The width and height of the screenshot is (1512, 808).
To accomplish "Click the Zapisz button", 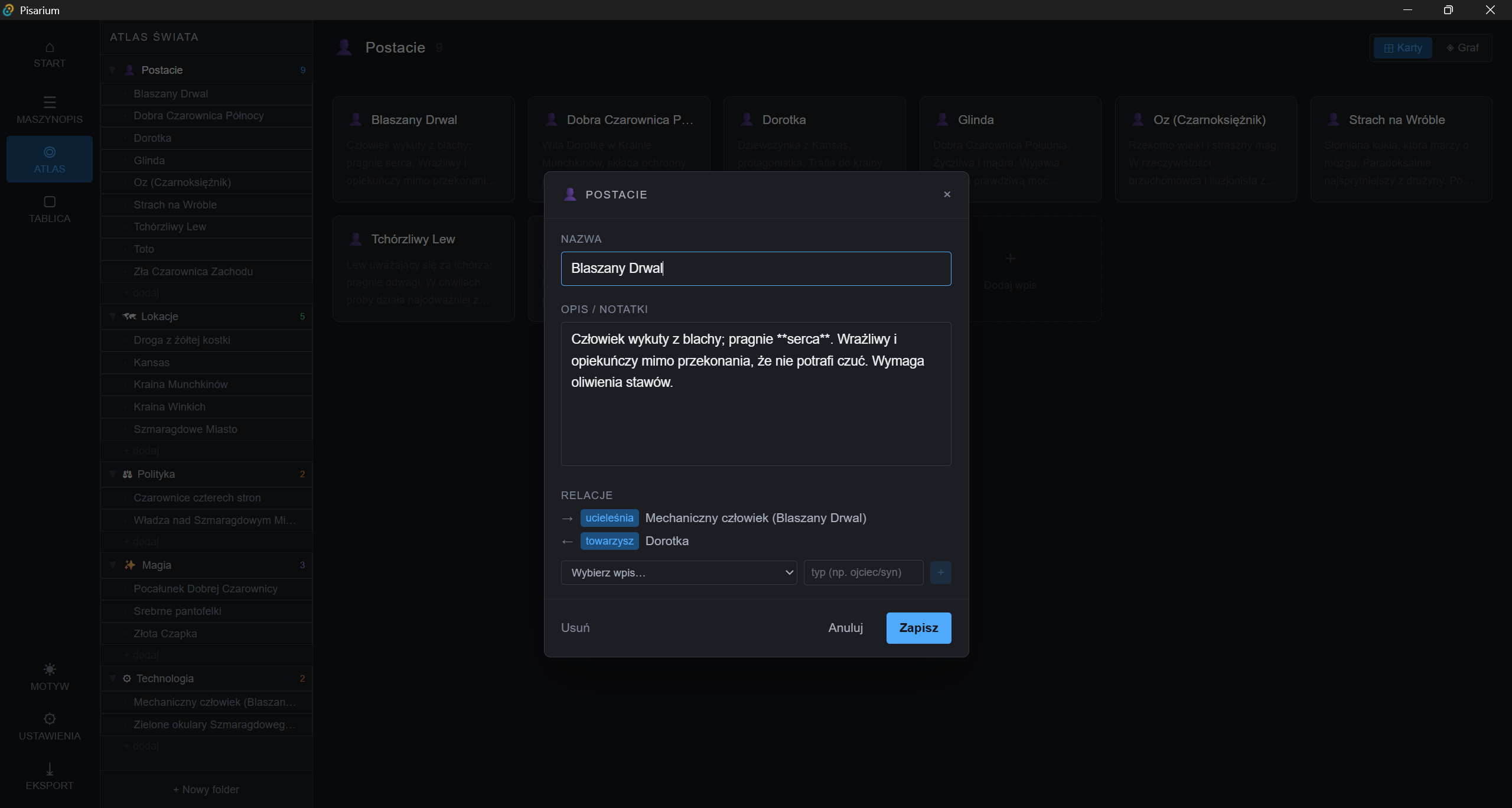I will (918, 628).
